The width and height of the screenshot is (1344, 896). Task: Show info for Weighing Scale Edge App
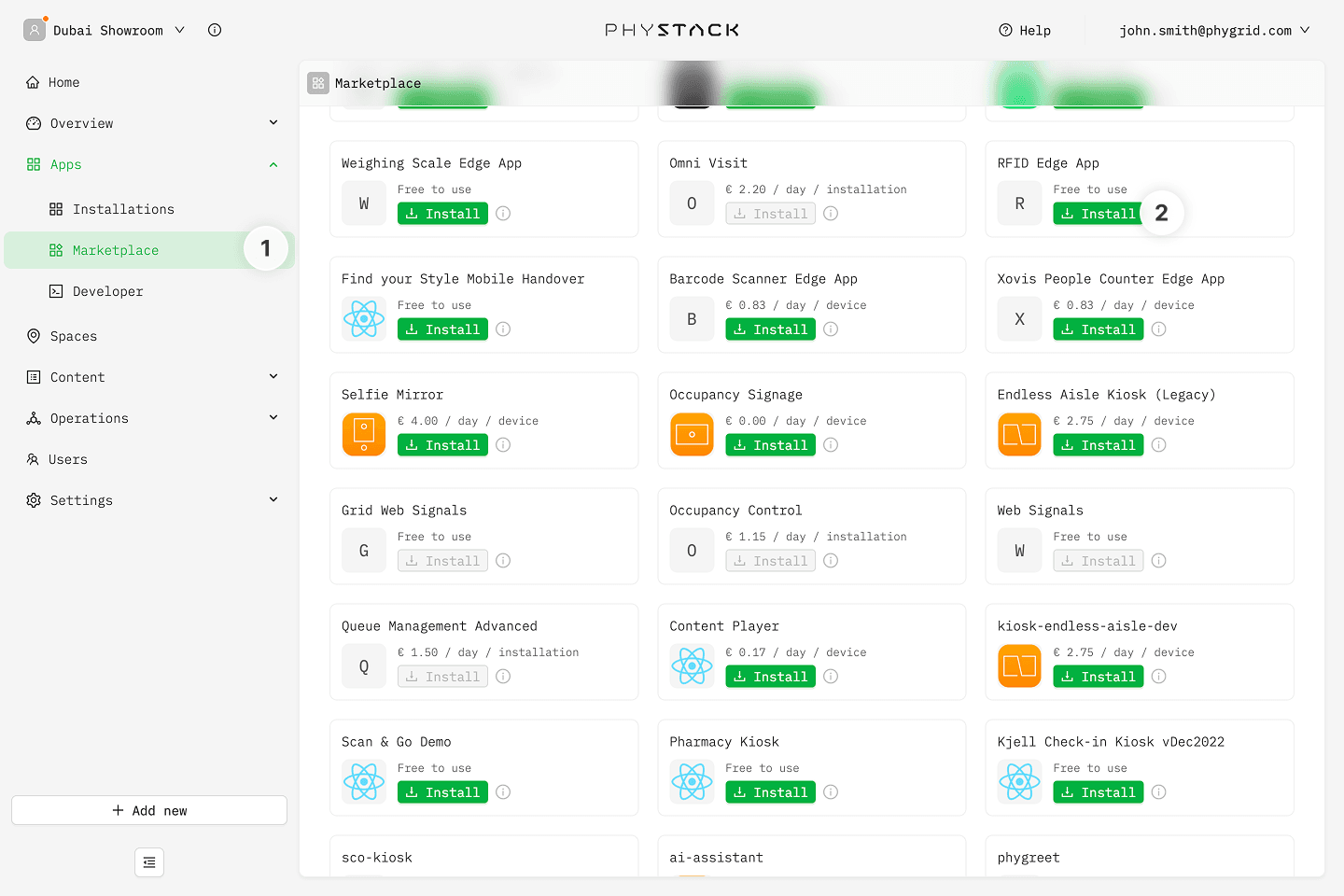pos(503,214)
